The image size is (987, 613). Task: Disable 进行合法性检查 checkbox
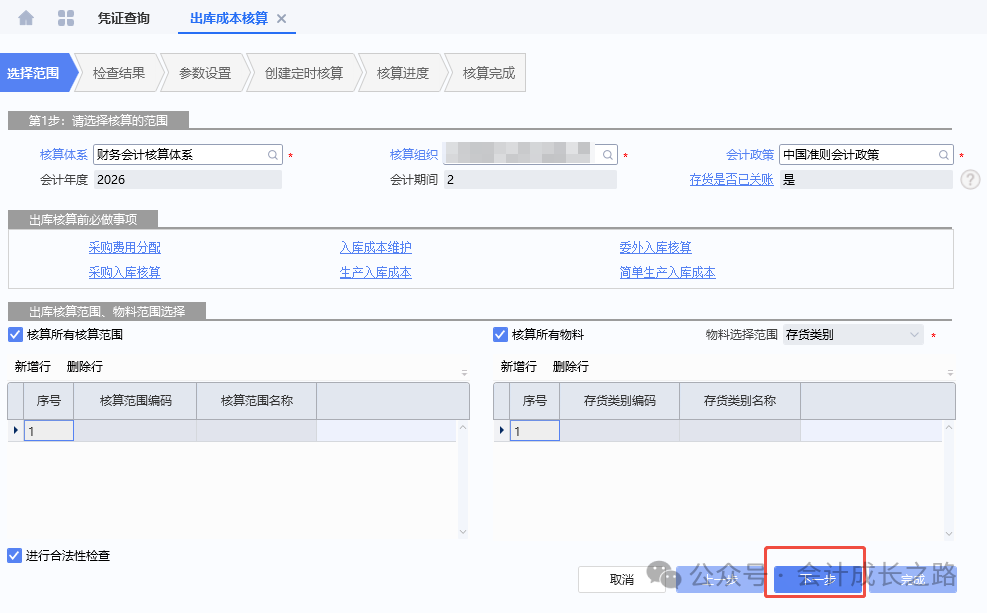[15, 555]
